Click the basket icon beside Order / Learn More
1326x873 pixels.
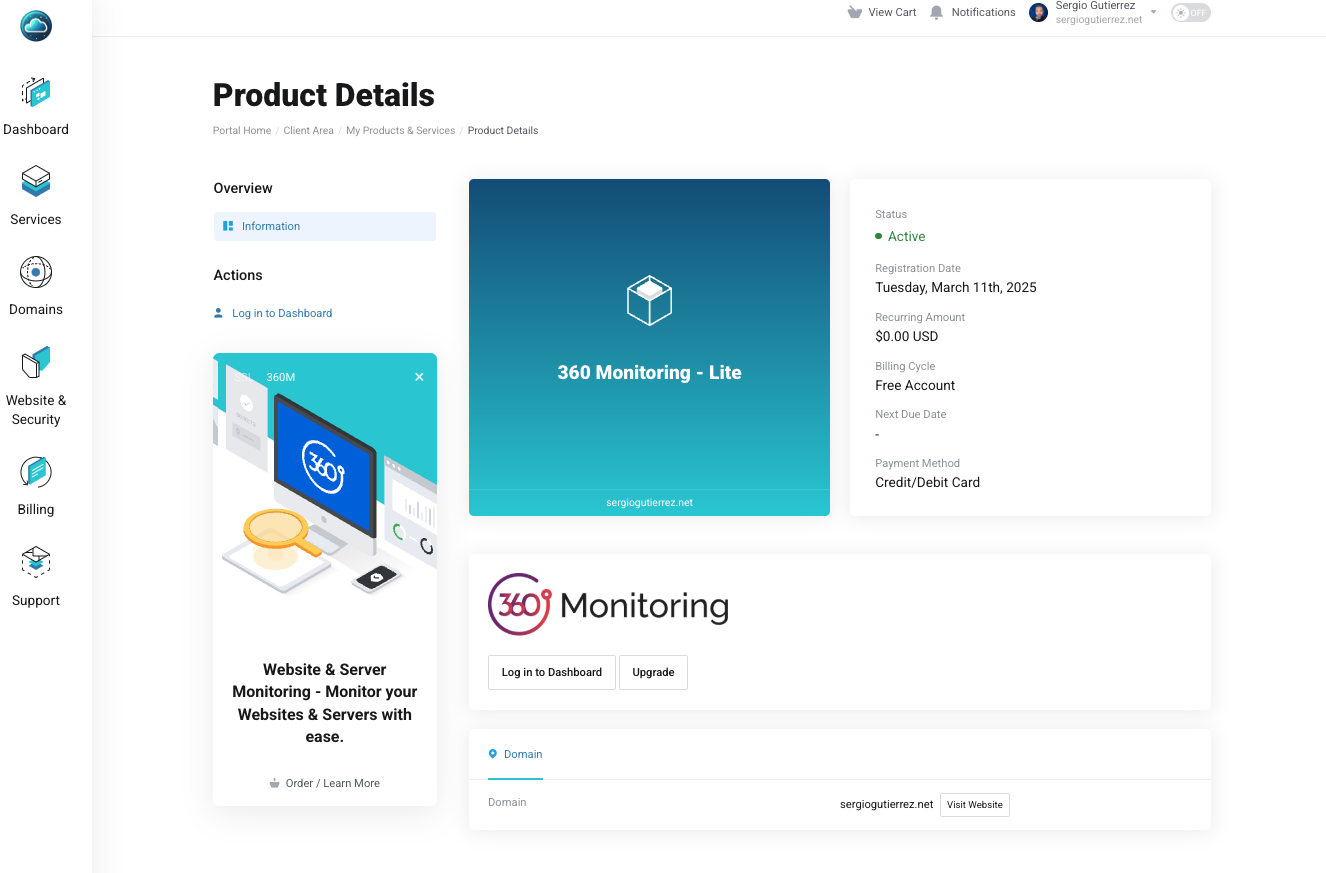pos(274,783)
